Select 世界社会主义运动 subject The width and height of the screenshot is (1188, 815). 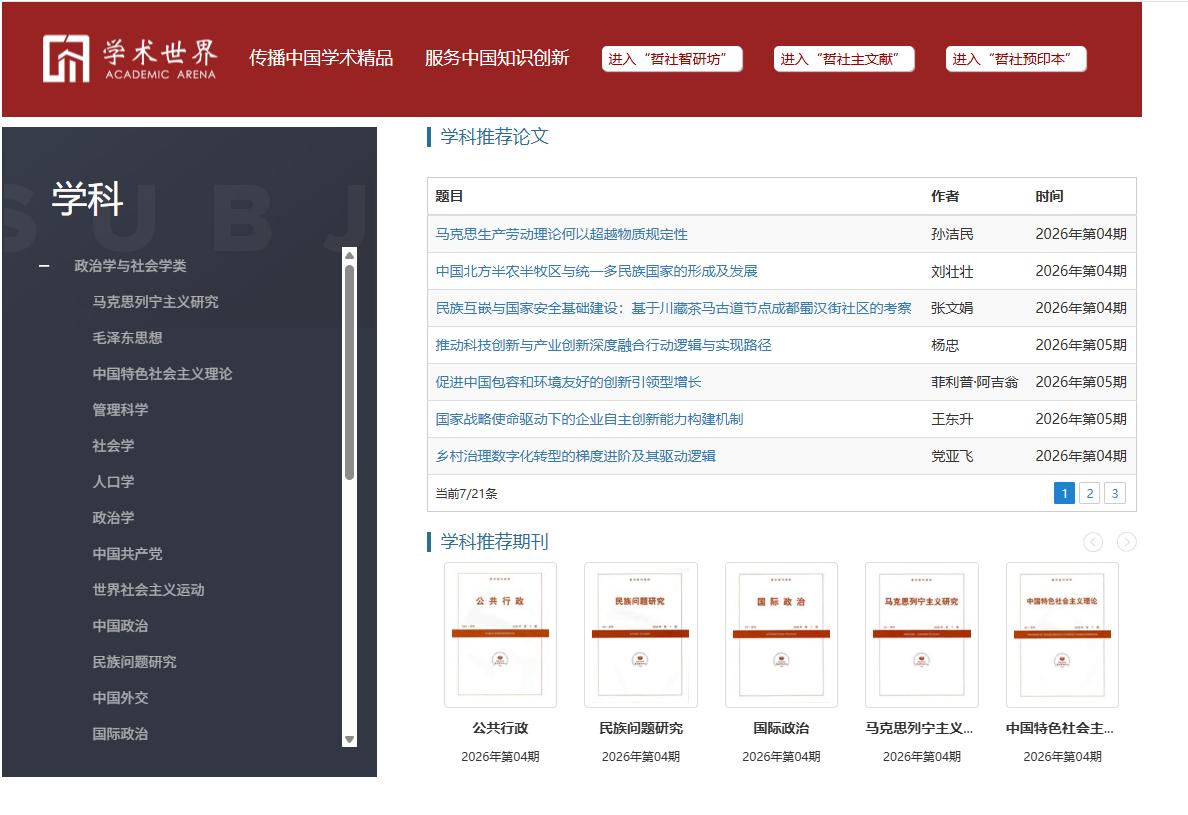point(148,589)
